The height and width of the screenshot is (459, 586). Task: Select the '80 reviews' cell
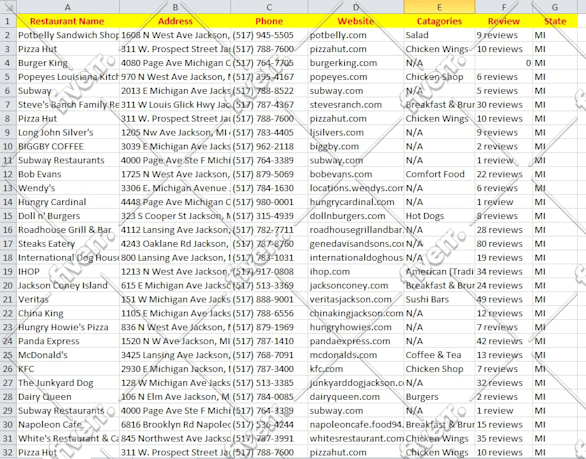click(504, 244)
